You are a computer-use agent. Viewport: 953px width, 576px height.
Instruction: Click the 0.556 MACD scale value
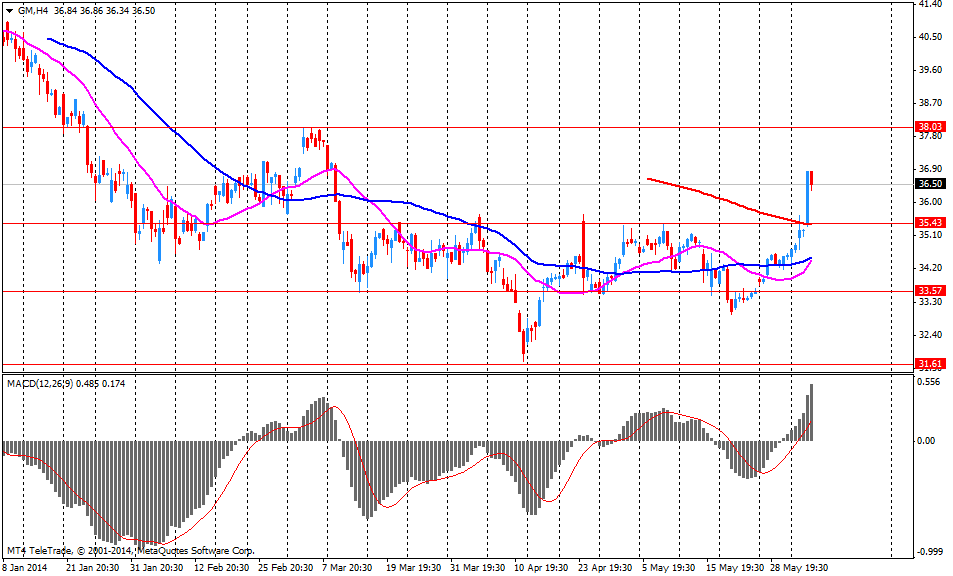(929, 382)
